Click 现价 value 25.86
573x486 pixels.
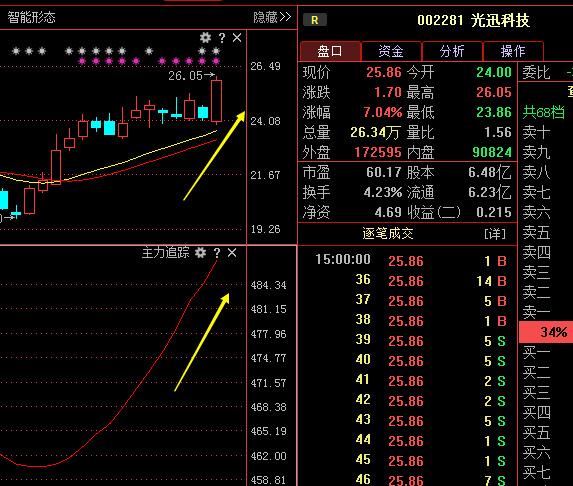(x=384, y=72)
